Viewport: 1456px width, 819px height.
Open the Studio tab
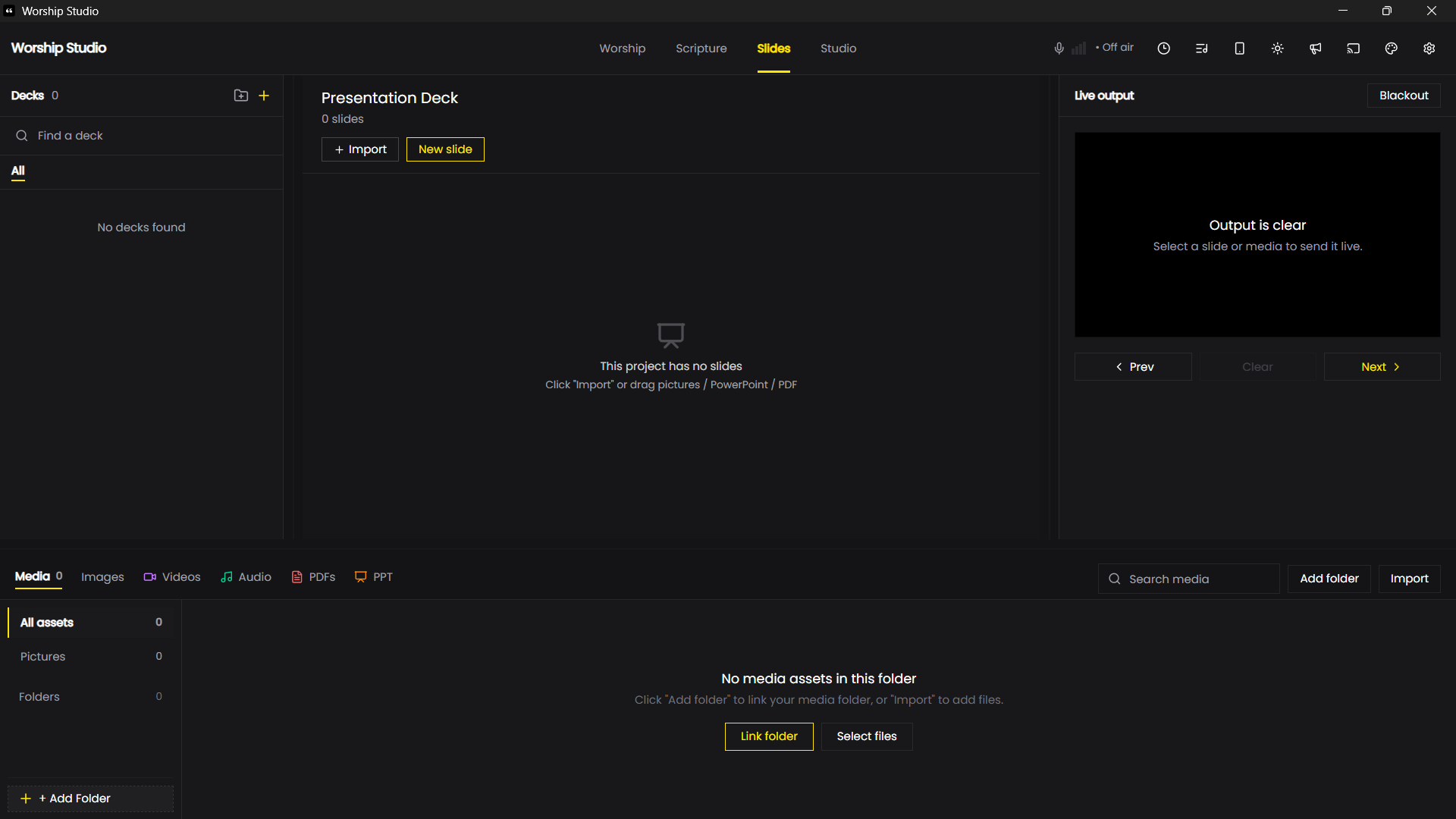click(838, 49)
